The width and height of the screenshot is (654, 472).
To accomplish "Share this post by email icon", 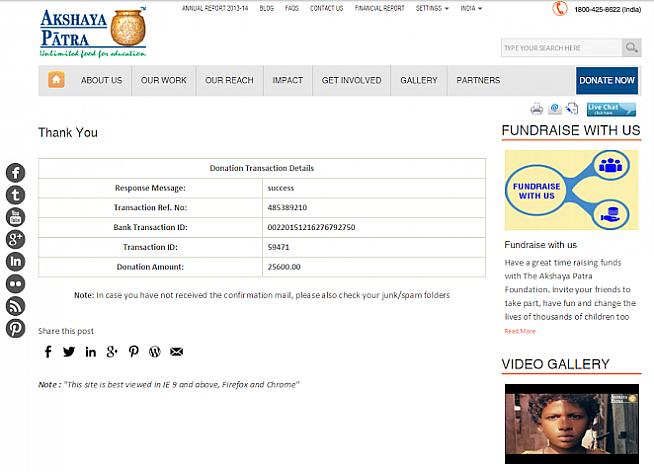I will tap(177, 351).
